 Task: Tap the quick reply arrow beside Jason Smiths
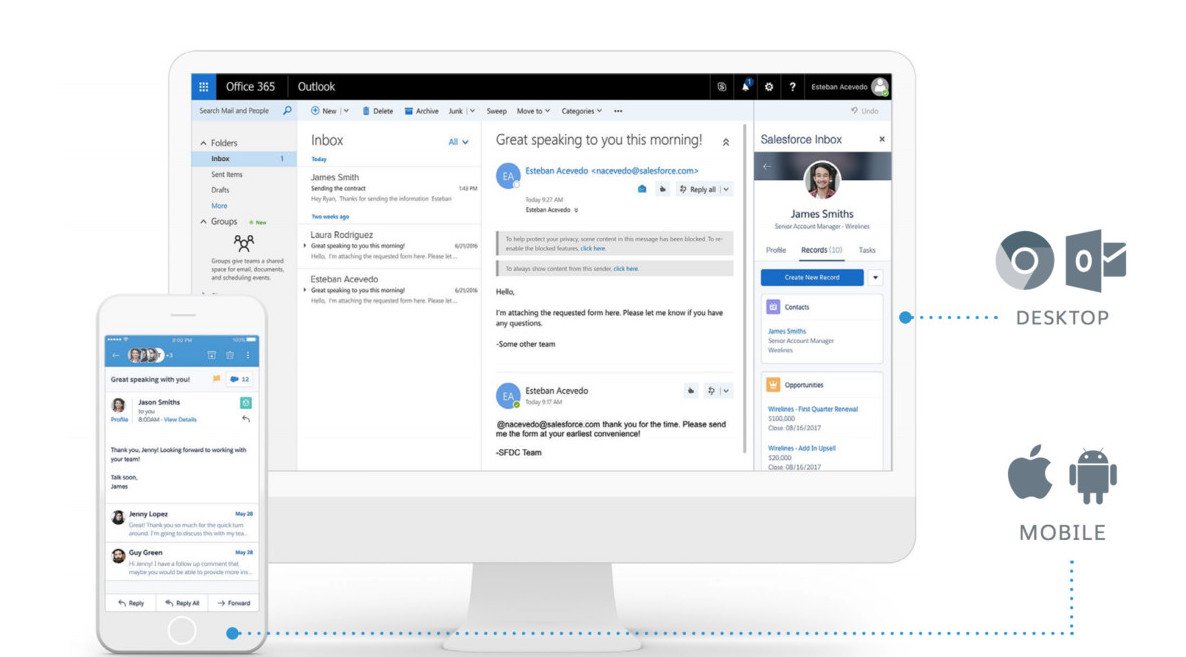(x=246, y=419)
